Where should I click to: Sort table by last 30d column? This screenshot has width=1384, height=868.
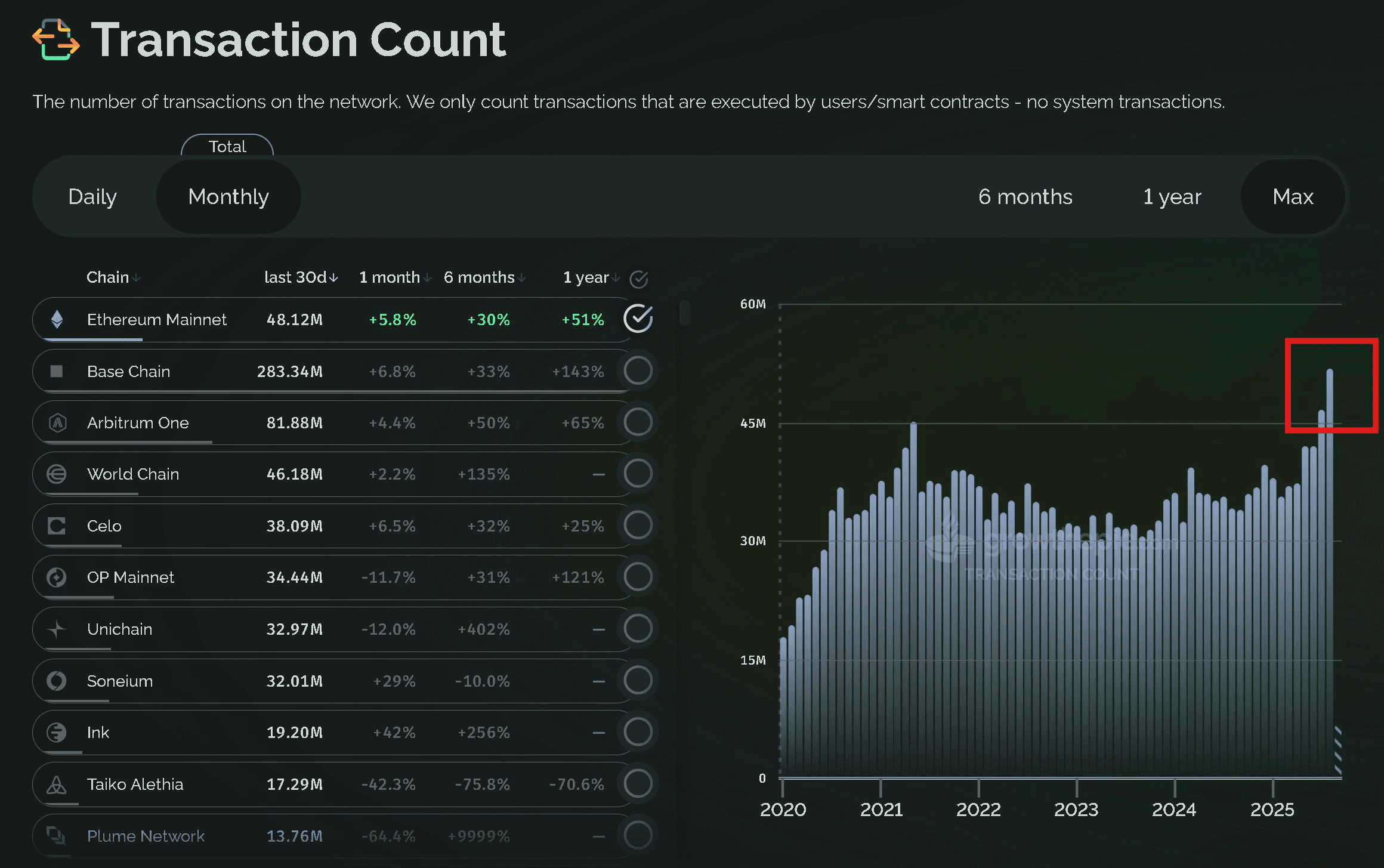[x=301, y=277]
